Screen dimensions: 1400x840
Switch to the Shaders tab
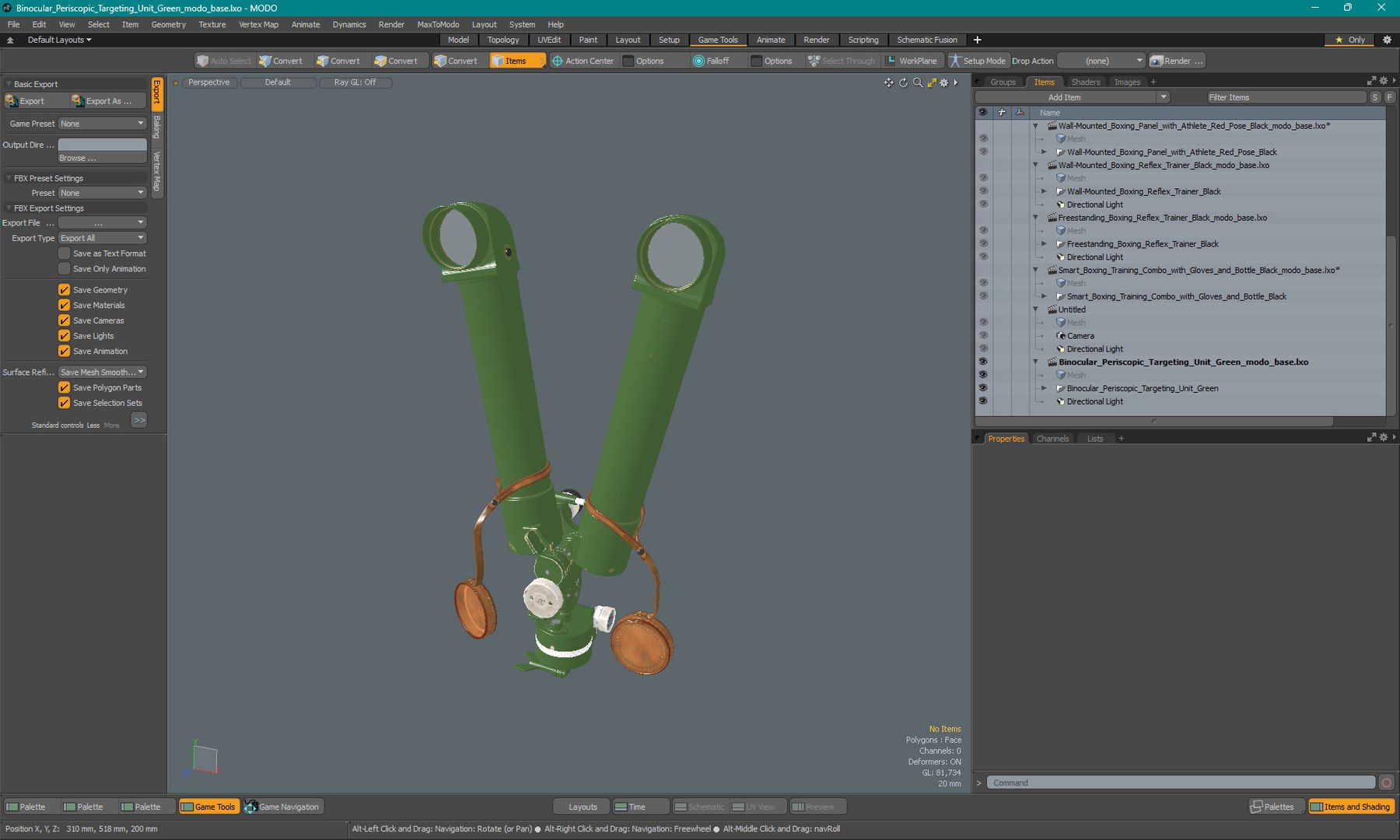click(x=1085, y=82)
